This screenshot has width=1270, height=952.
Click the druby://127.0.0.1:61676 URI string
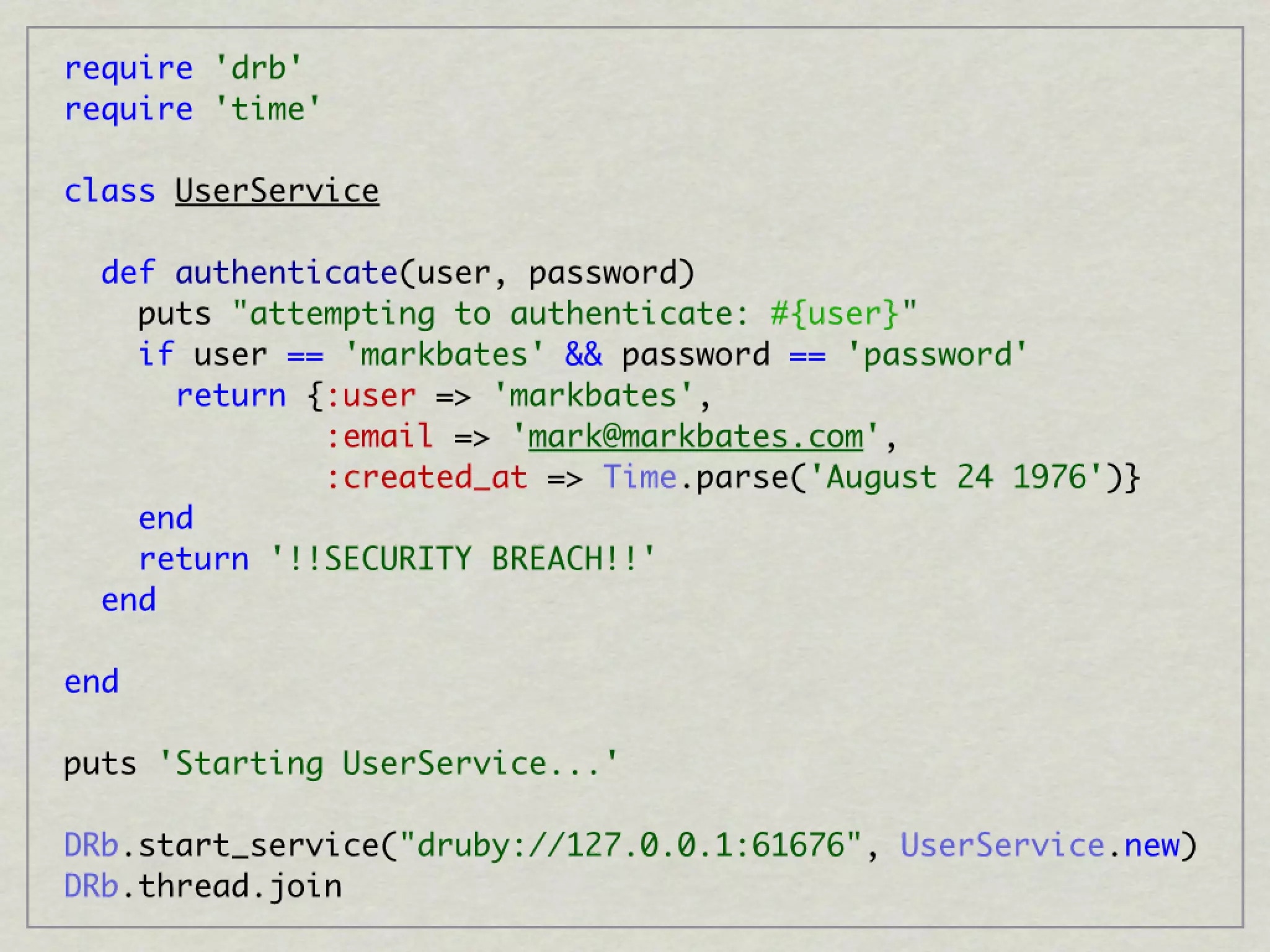coord(630,845)
